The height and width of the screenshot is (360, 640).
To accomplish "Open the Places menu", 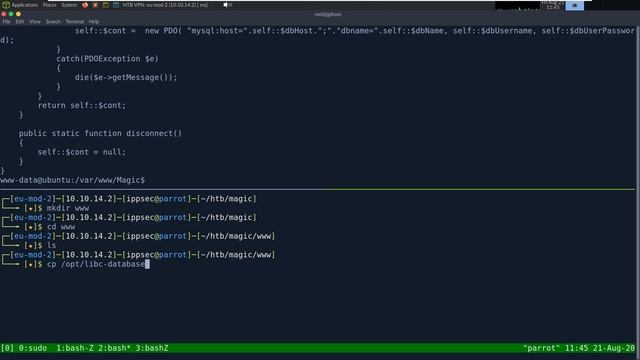I will (49, 5).
